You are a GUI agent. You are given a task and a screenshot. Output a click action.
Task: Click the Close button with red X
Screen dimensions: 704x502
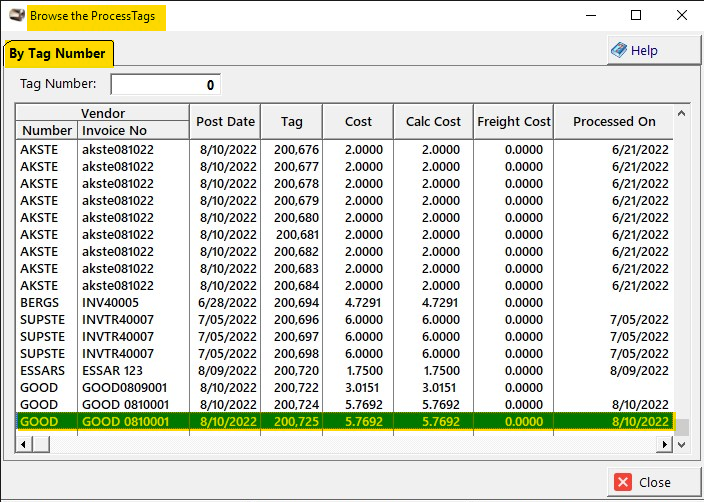pyautogui.click(x=654, y=482)
